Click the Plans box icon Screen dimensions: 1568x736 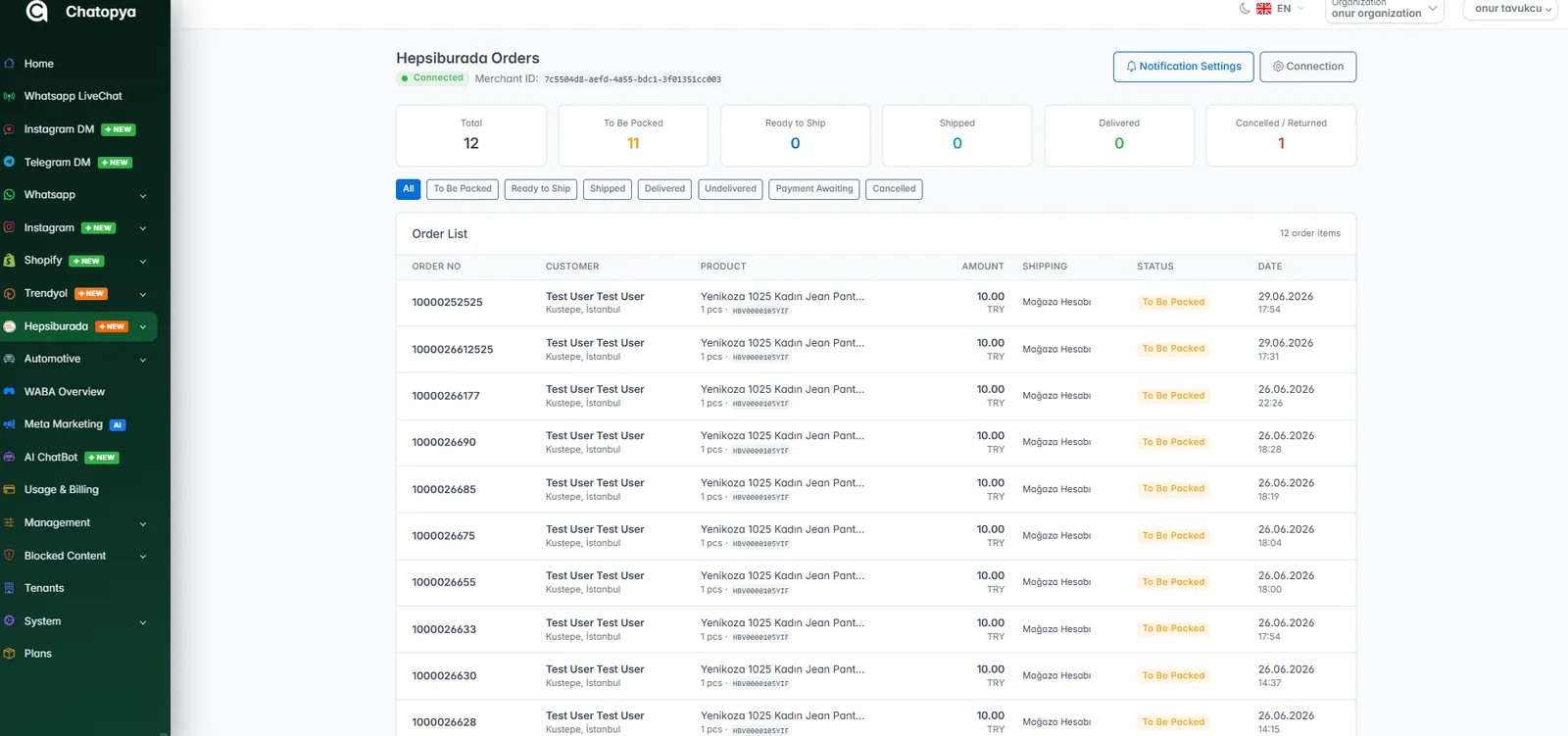coord(9,654)
